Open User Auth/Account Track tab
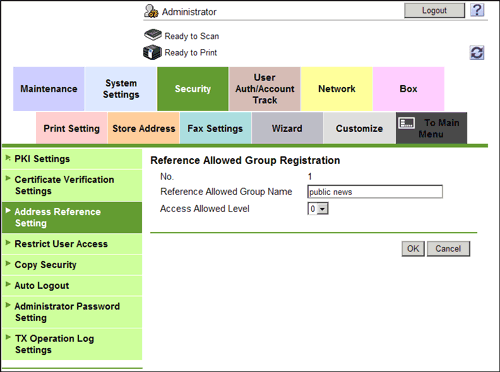The width and height of the screenshot is (500, 372). 265,89
